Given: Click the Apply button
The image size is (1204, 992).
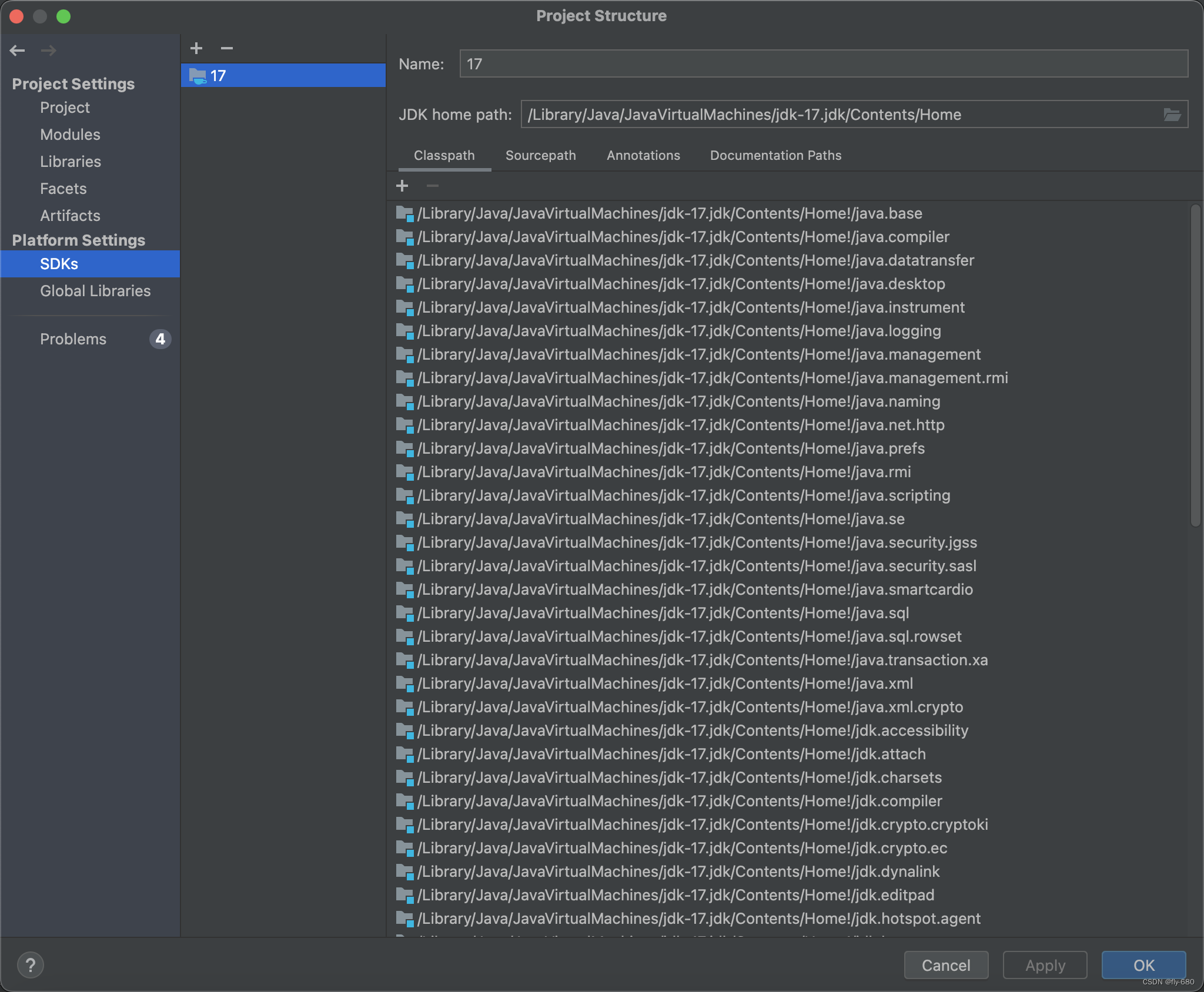Looking at the screenshot, I should (1045, 965).
